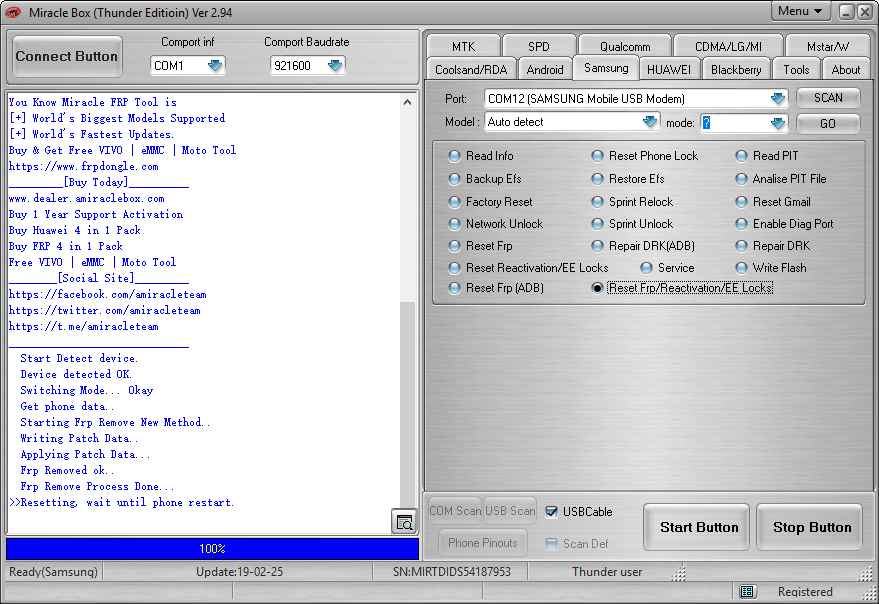Click the facebook.com/amiracleteam log line

[x=108, y=294]
